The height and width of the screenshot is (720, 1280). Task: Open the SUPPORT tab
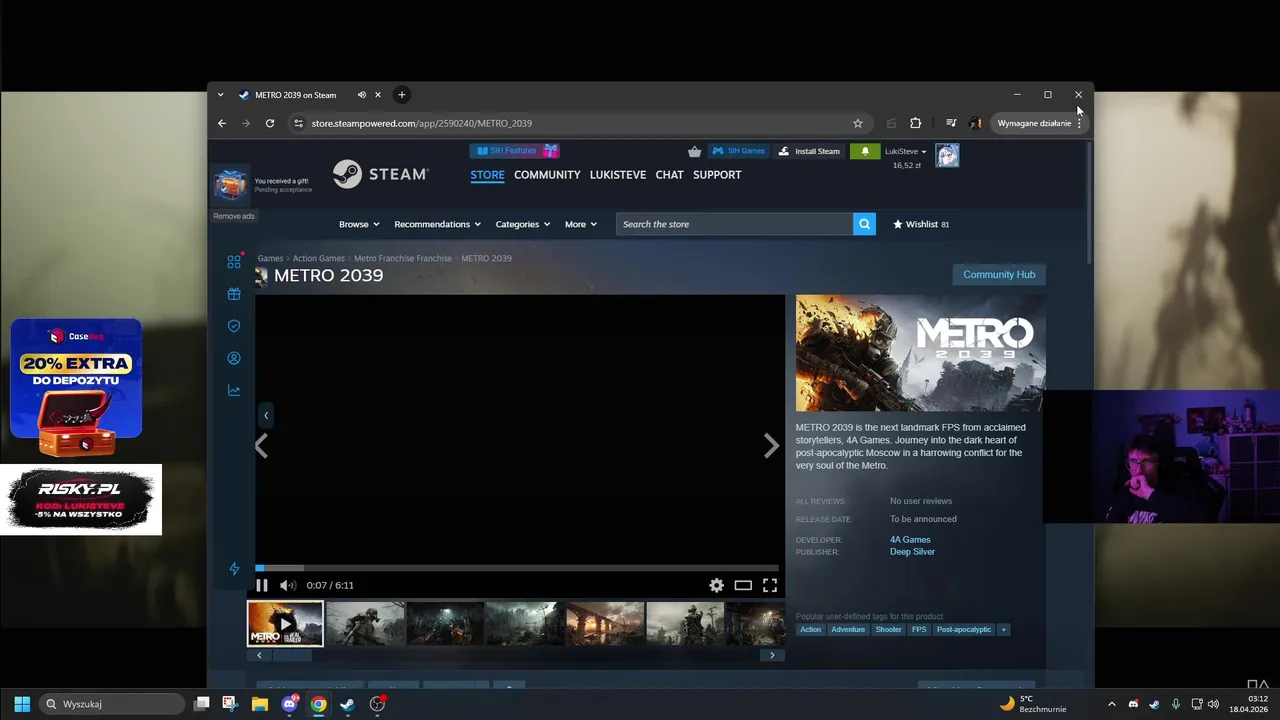[717, 175]
